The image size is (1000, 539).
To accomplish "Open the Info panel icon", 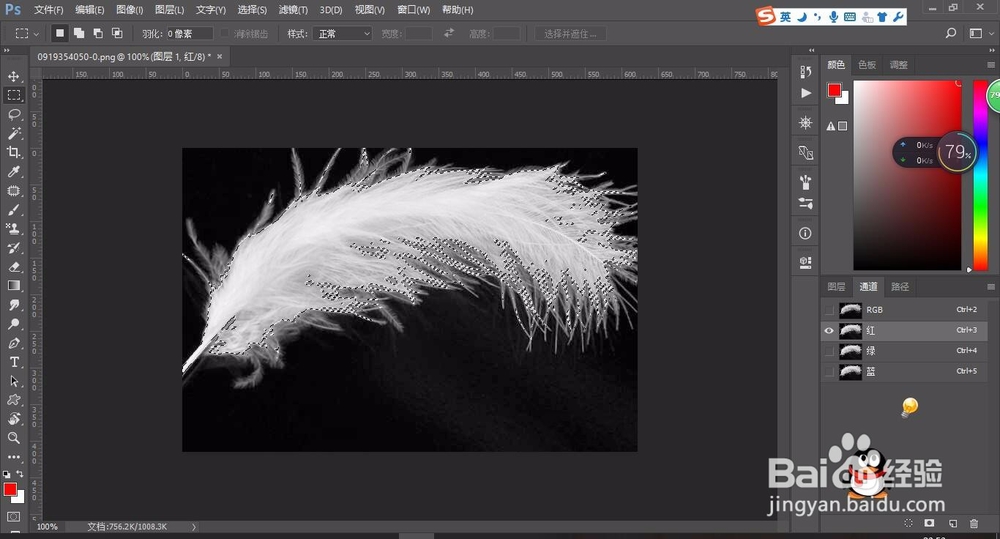I will (805, 233).
